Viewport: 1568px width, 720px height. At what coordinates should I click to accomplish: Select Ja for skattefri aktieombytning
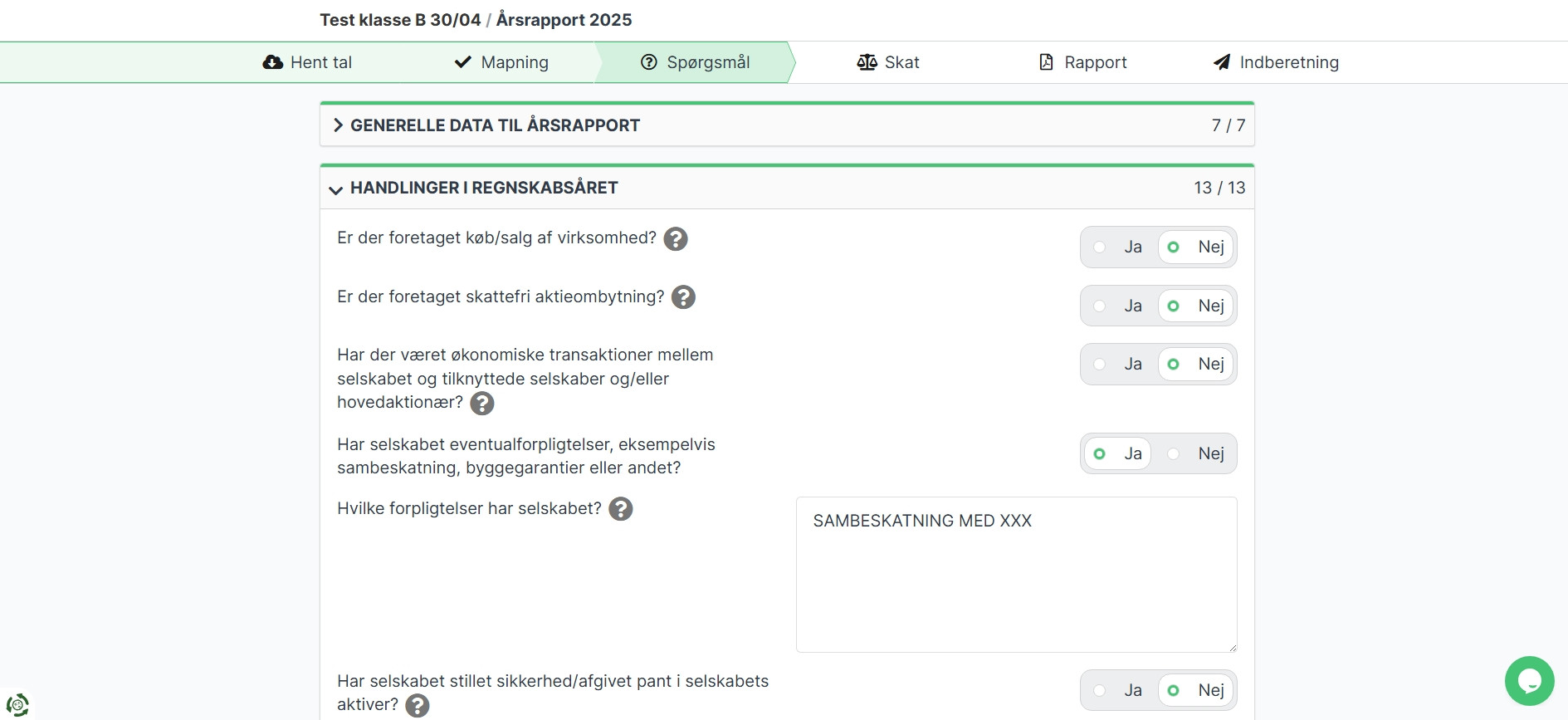(x=1120, y=306)
